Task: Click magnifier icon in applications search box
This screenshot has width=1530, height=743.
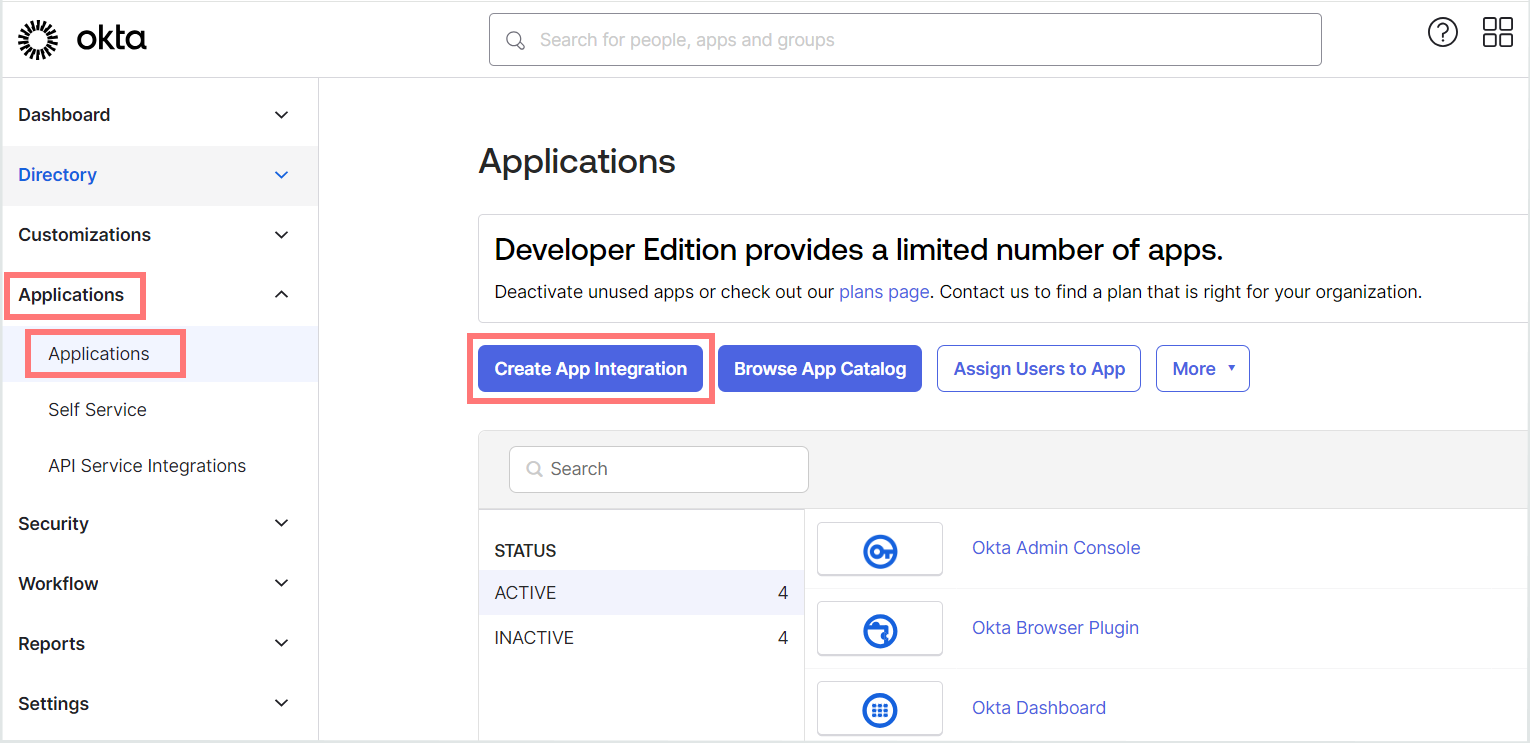Action: click(x=534, y=469)
